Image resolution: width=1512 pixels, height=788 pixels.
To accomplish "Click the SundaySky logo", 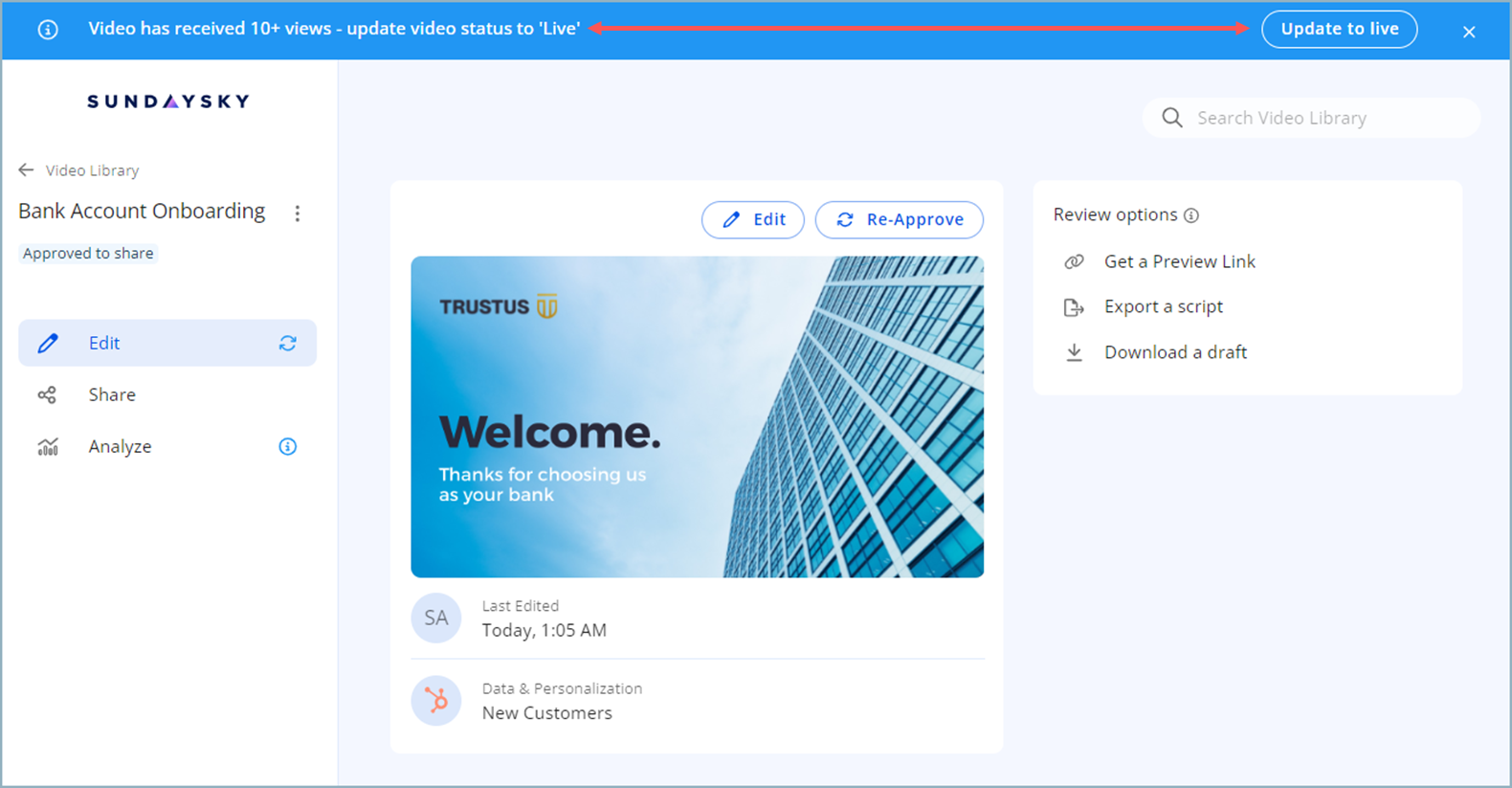I will (168, 101).
